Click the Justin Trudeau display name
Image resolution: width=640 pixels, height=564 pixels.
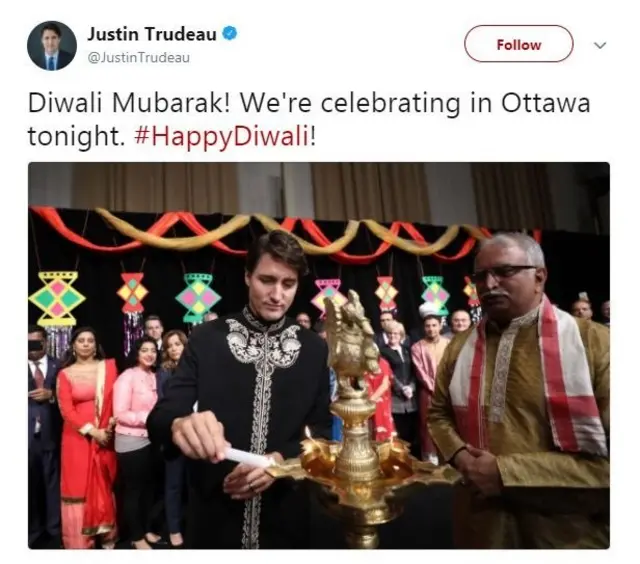click(152, 34)
